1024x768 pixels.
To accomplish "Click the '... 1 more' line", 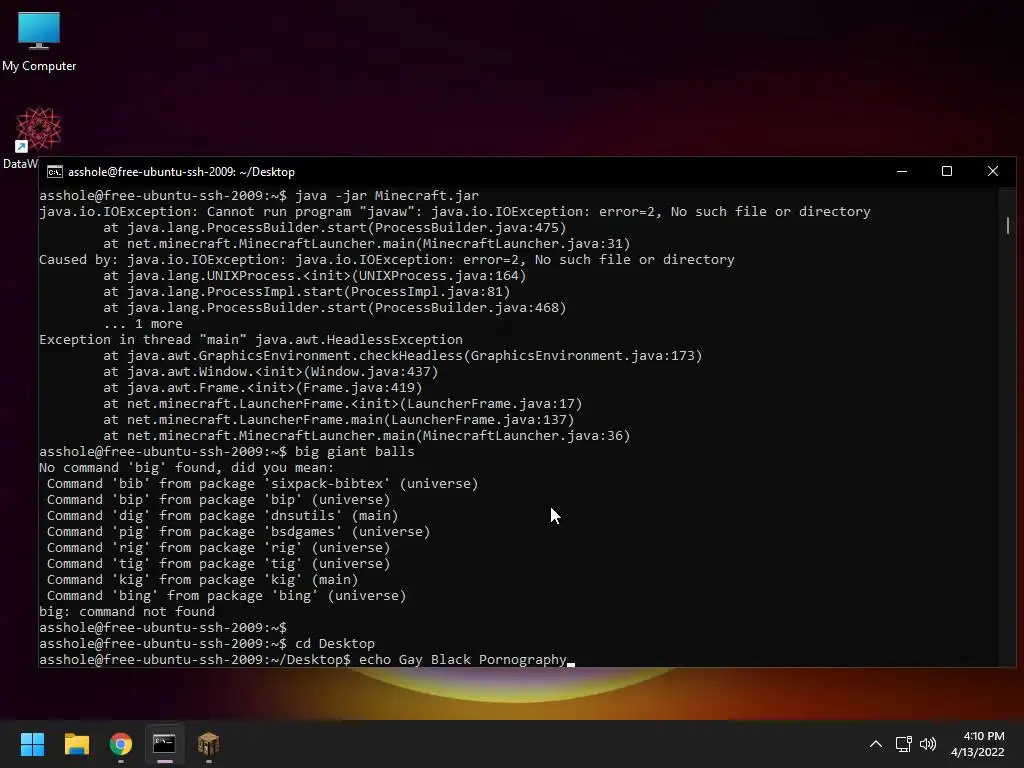I will [143, 323].
